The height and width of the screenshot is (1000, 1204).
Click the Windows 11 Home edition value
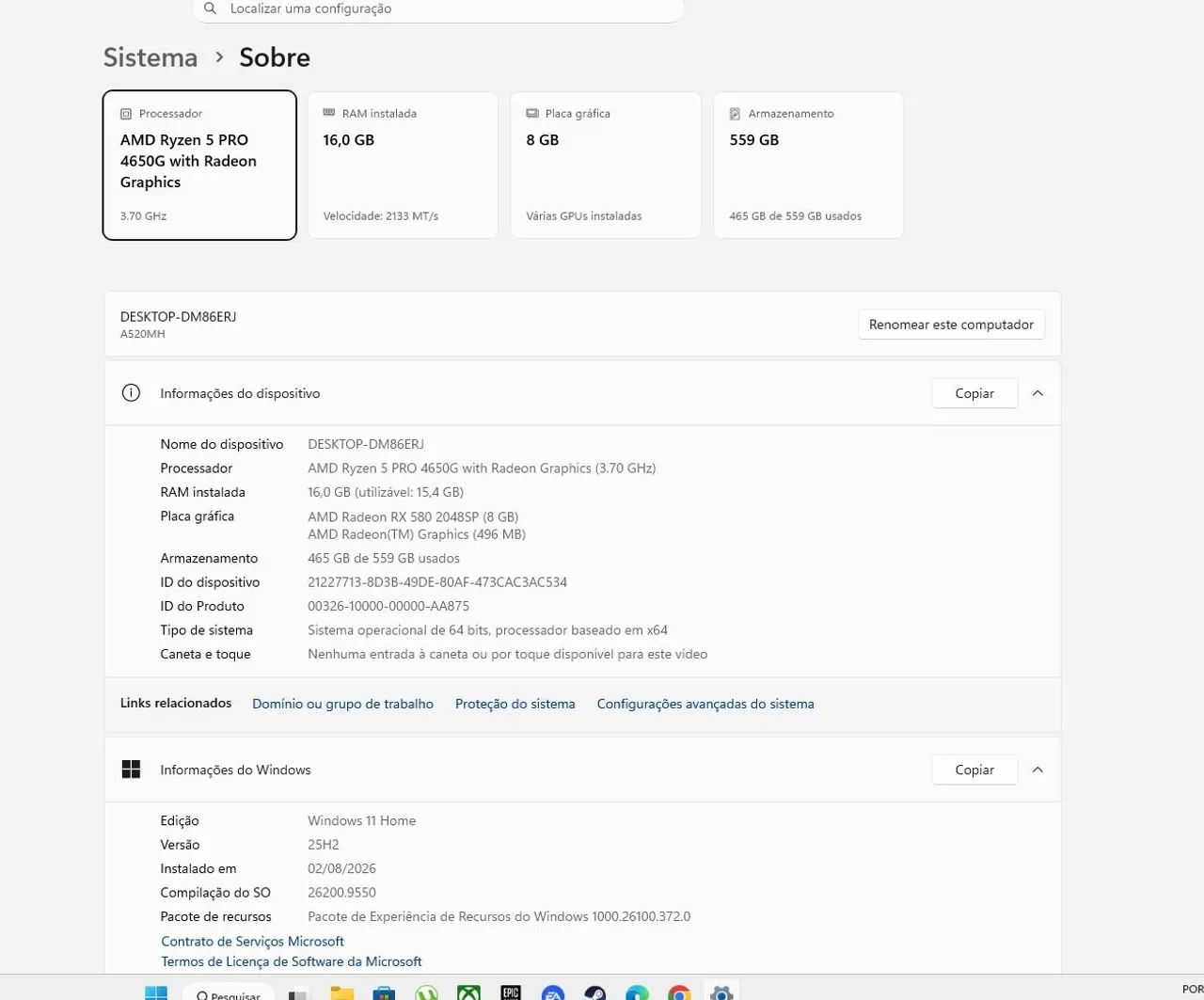[361, 820]
